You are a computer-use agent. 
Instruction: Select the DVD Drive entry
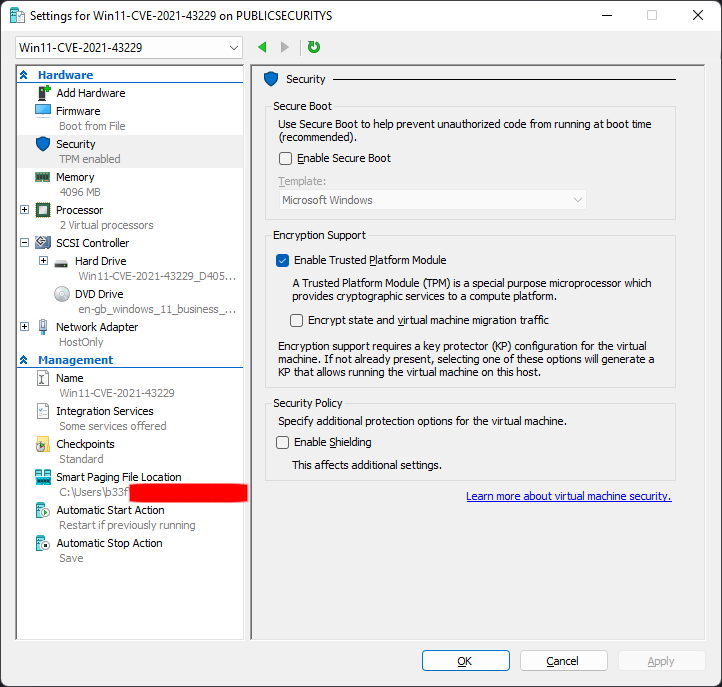(x=99, y=294)
